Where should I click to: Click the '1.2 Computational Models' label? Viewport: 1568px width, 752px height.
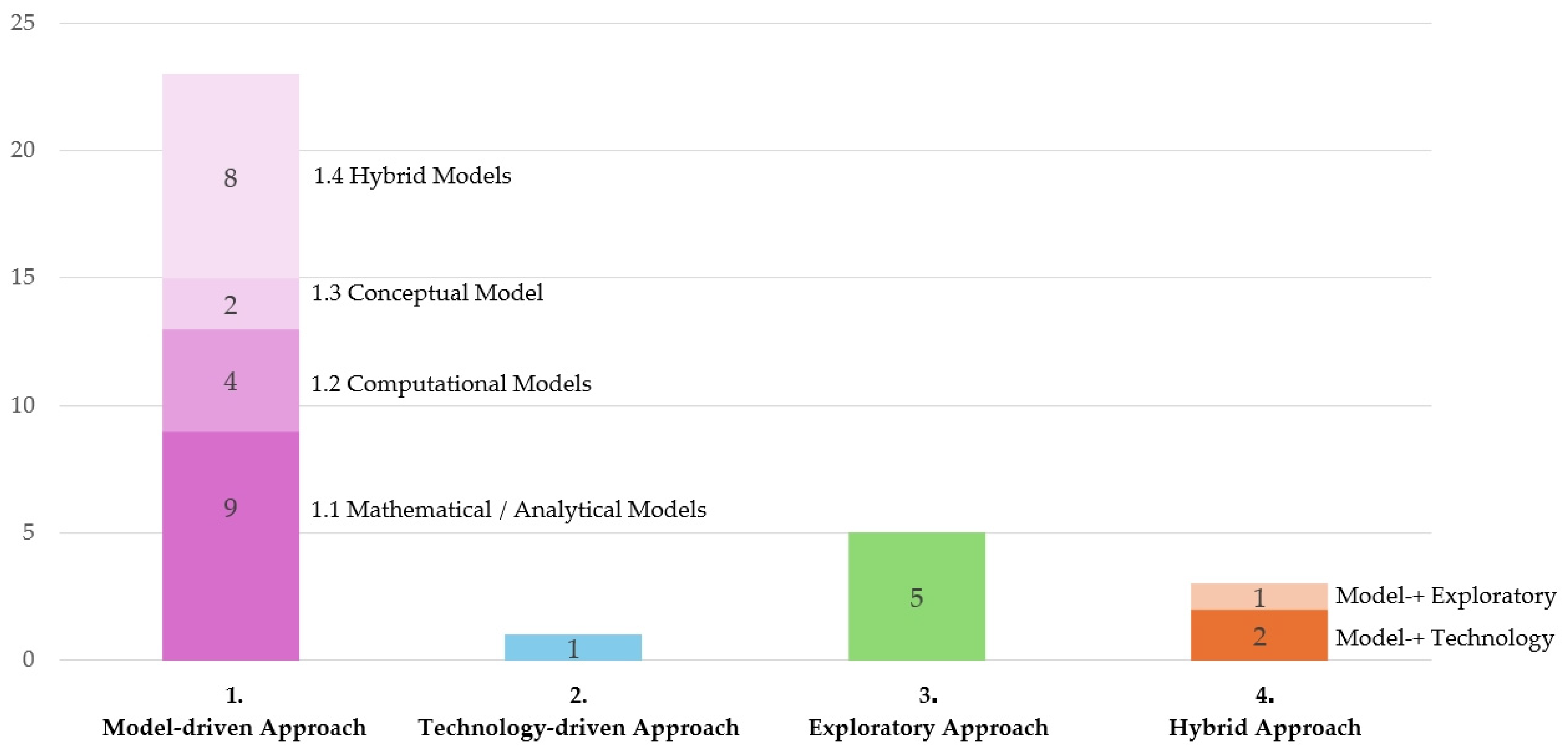point(451,384)
